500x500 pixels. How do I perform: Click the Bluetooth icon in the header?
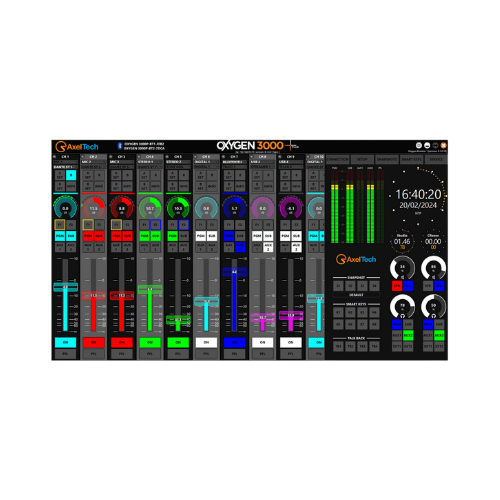click(x=120, y=146)
